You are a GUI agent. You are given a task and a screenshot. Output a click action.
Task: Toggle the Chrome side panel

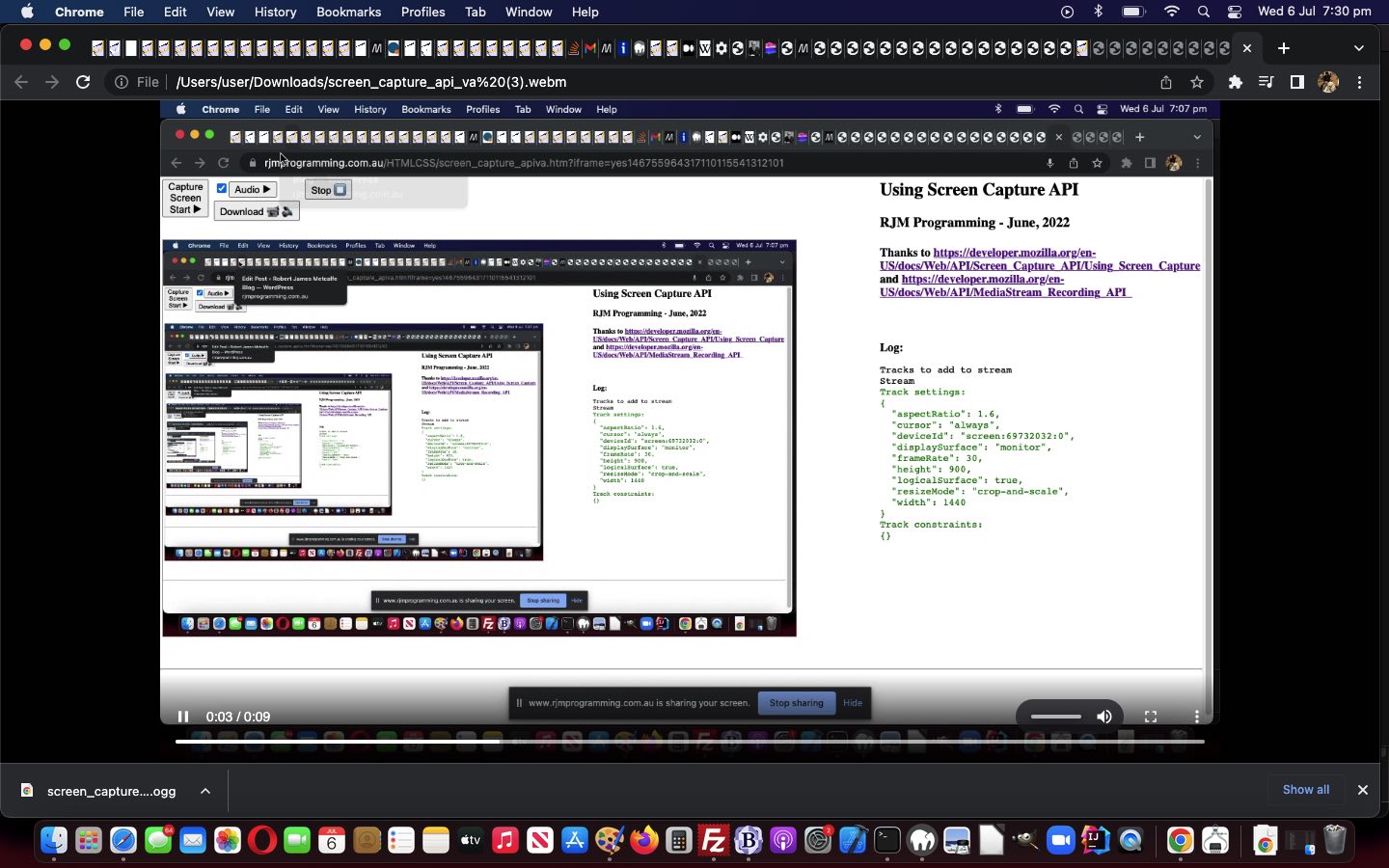point(1296,82)
